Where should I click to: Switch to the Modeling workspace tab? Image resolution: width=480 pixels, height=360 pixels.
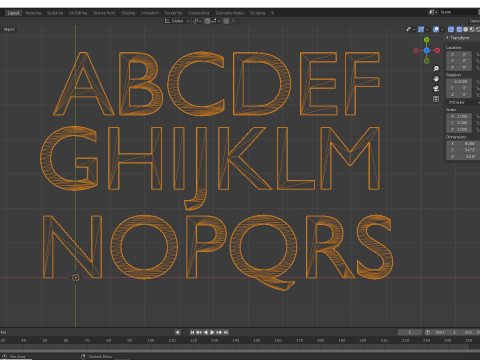point(33,13)
